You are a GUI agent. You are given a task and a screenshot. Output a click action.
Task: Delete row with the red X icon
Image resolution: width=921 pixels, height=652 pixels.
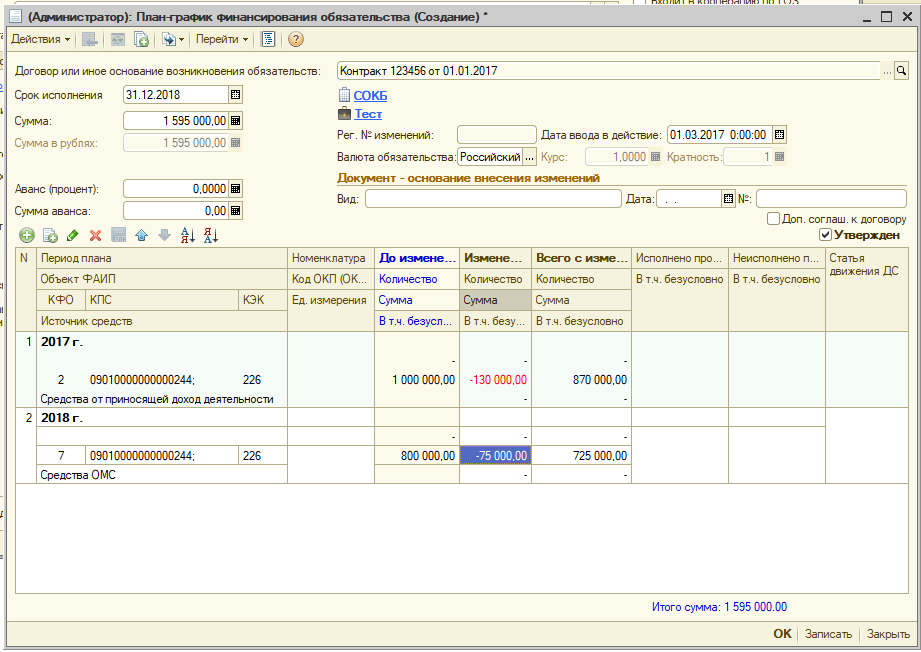tap(96, 235)
